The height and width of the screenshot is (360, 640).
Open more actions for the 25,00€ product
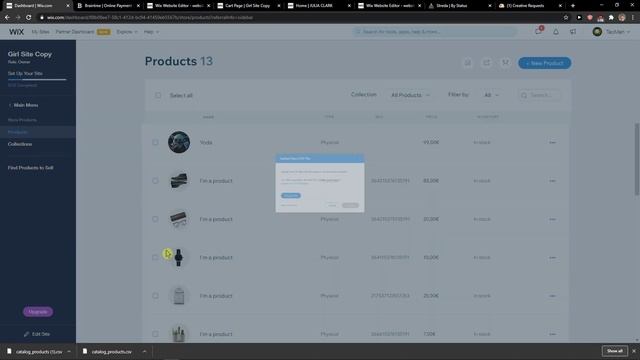[552, 296]
